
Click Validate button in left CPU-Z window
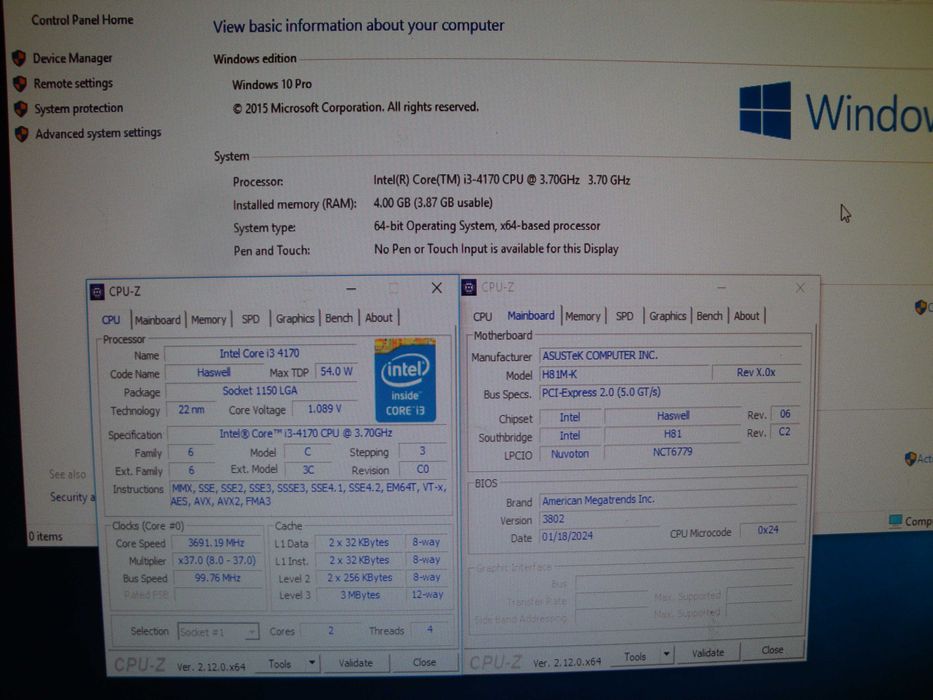coord(355,662)
